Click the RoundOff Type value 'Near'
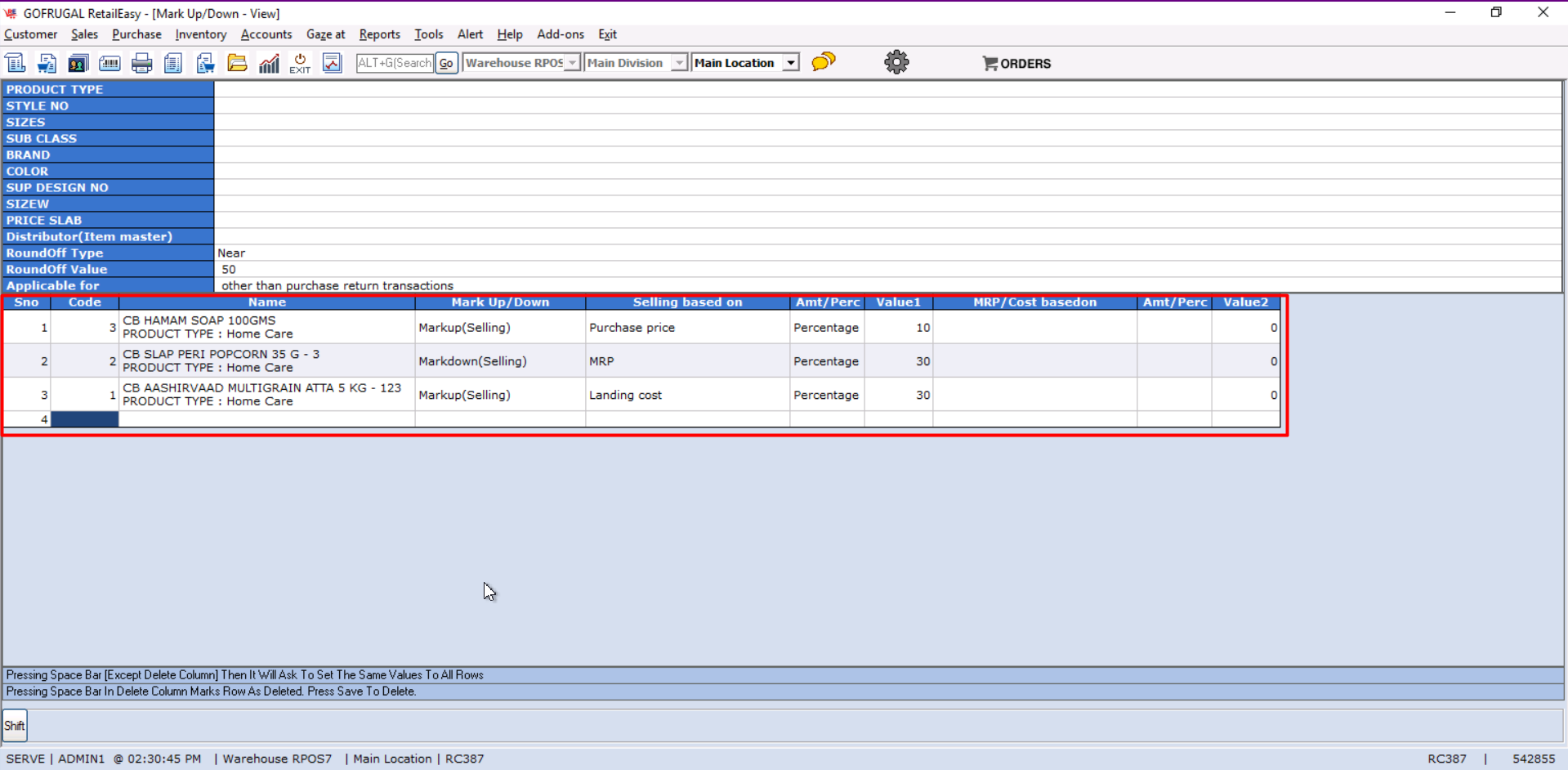 [x=231, y=253]
